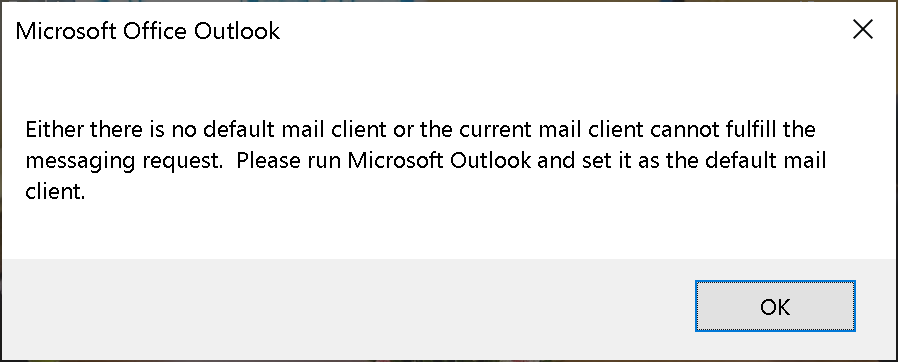Click the phrase "Please run Microsoft Outlook"
Screen dimensions: 898x362
(x=384, y=161)
